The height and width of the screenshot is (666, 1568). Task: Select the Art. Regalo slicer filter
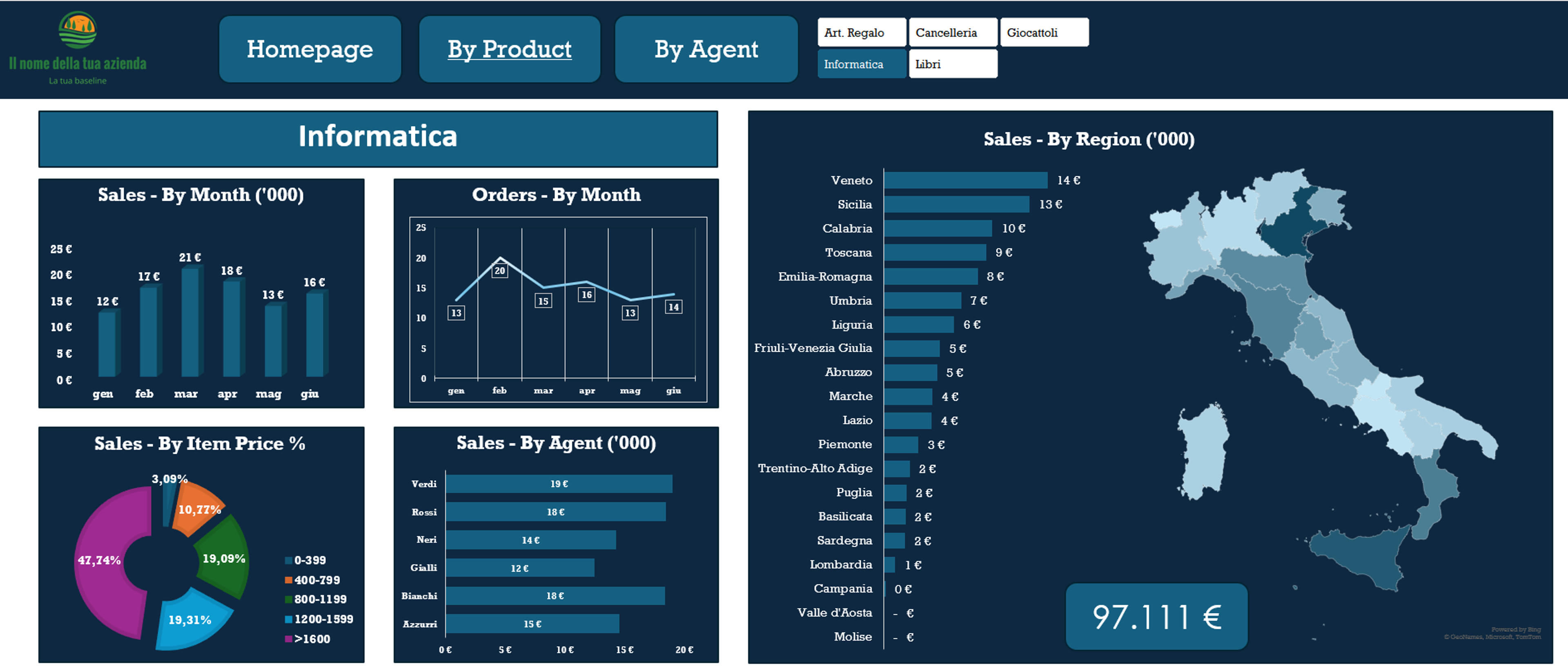click(x=861, y=32)
